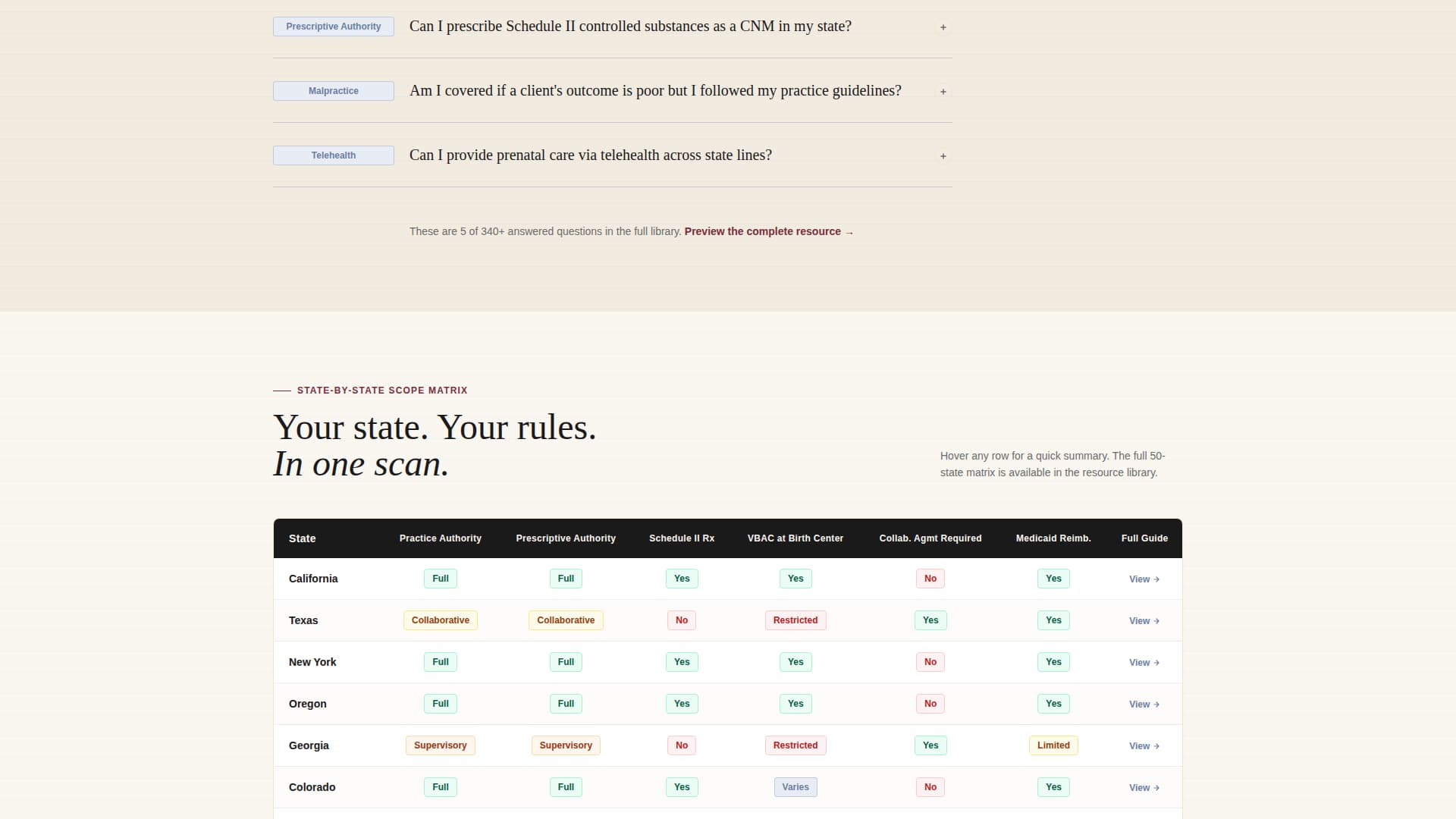Select the California row name
The image size is (1456, 819).
pyautogui.click(x=313, y=579)
